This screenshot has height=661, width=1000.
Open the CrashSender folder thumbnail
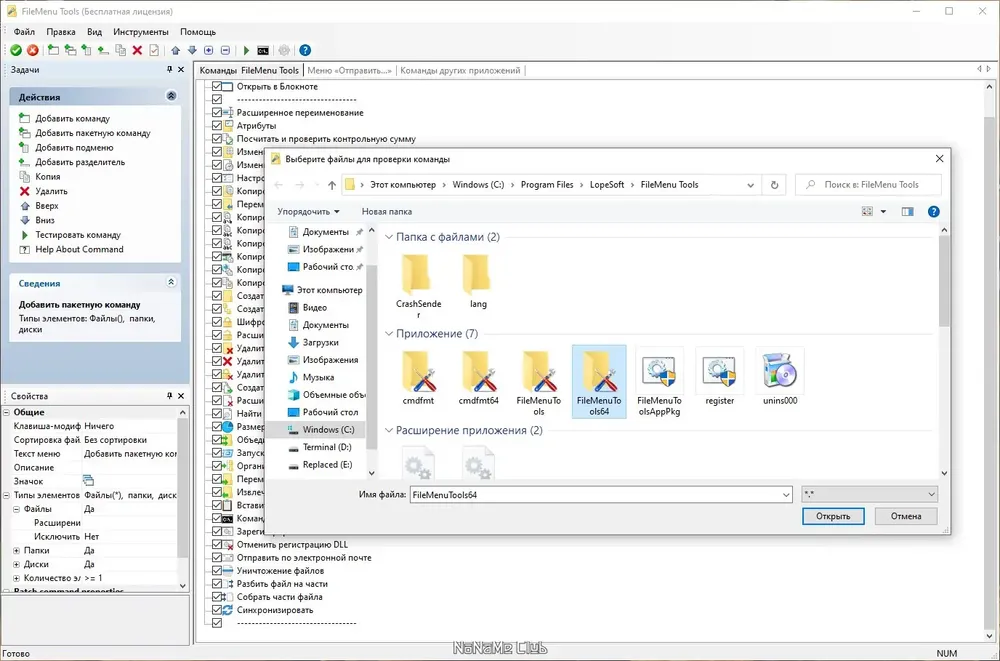[x=418, y=284]
